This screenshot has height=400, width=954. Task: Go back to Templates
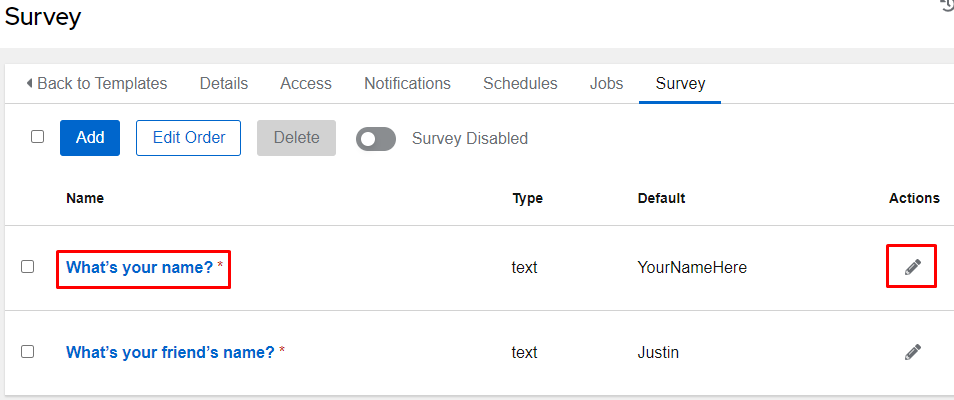(96, 84)
